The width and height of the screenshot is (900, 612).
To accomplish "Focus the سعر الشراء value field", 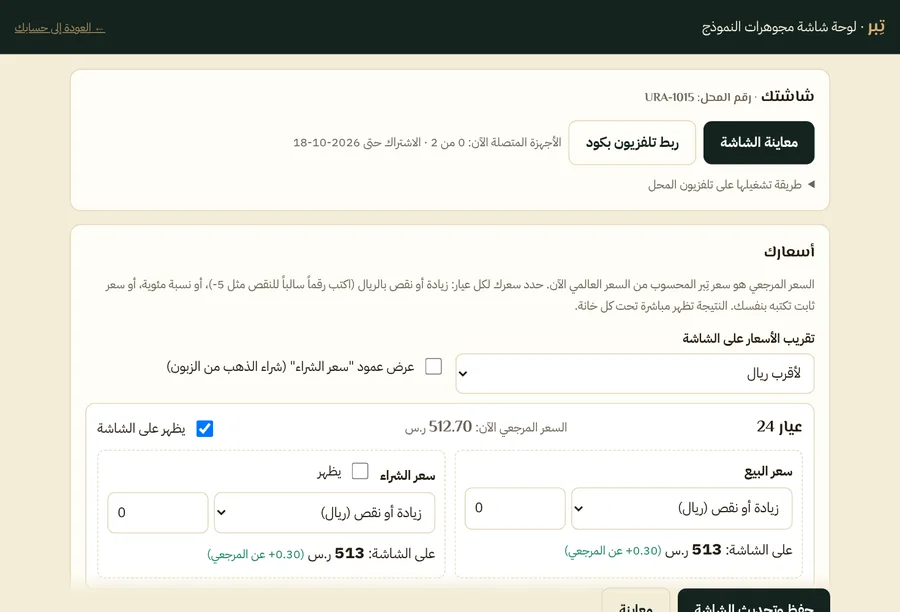I will [x=158, y=513].
